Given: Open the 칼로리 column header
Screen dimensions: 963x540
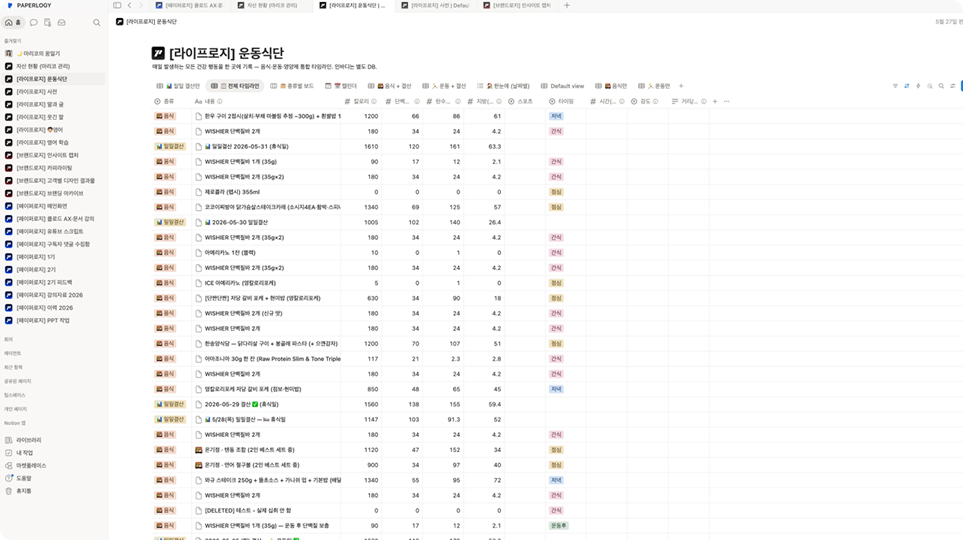Looking at the screenshot, I should 361,101.
